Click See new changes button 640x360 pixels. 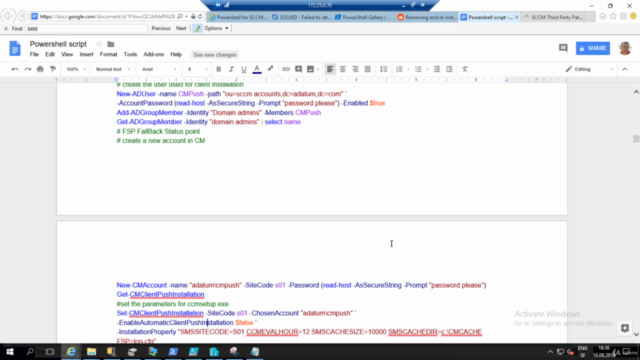[215, 55]
